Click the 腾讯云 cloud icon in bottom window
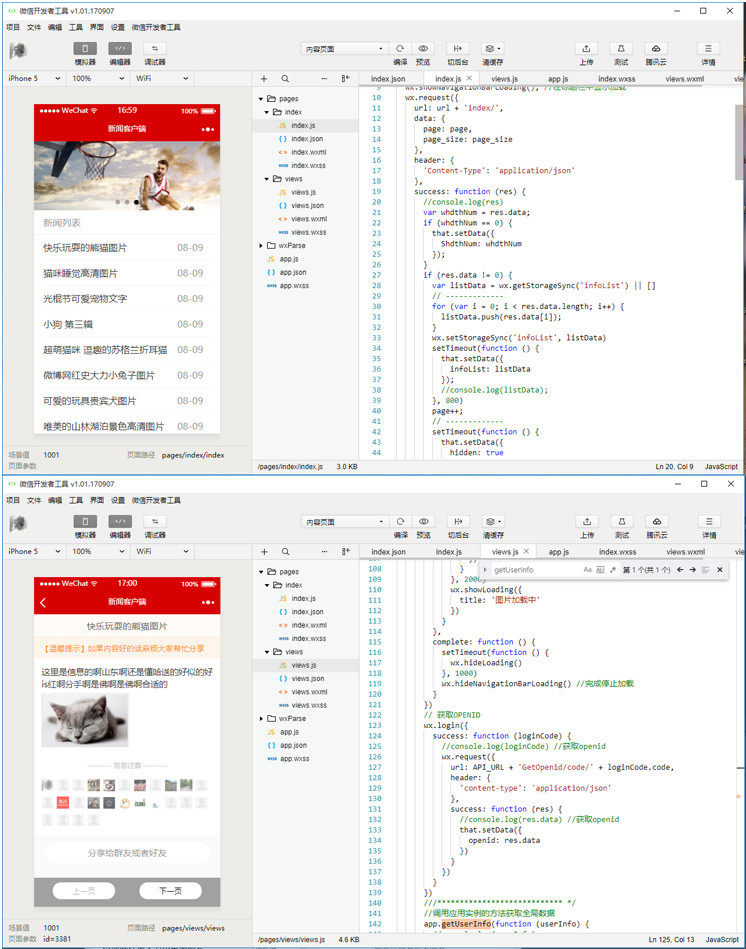The image size is (746, 949). [656, 521]
